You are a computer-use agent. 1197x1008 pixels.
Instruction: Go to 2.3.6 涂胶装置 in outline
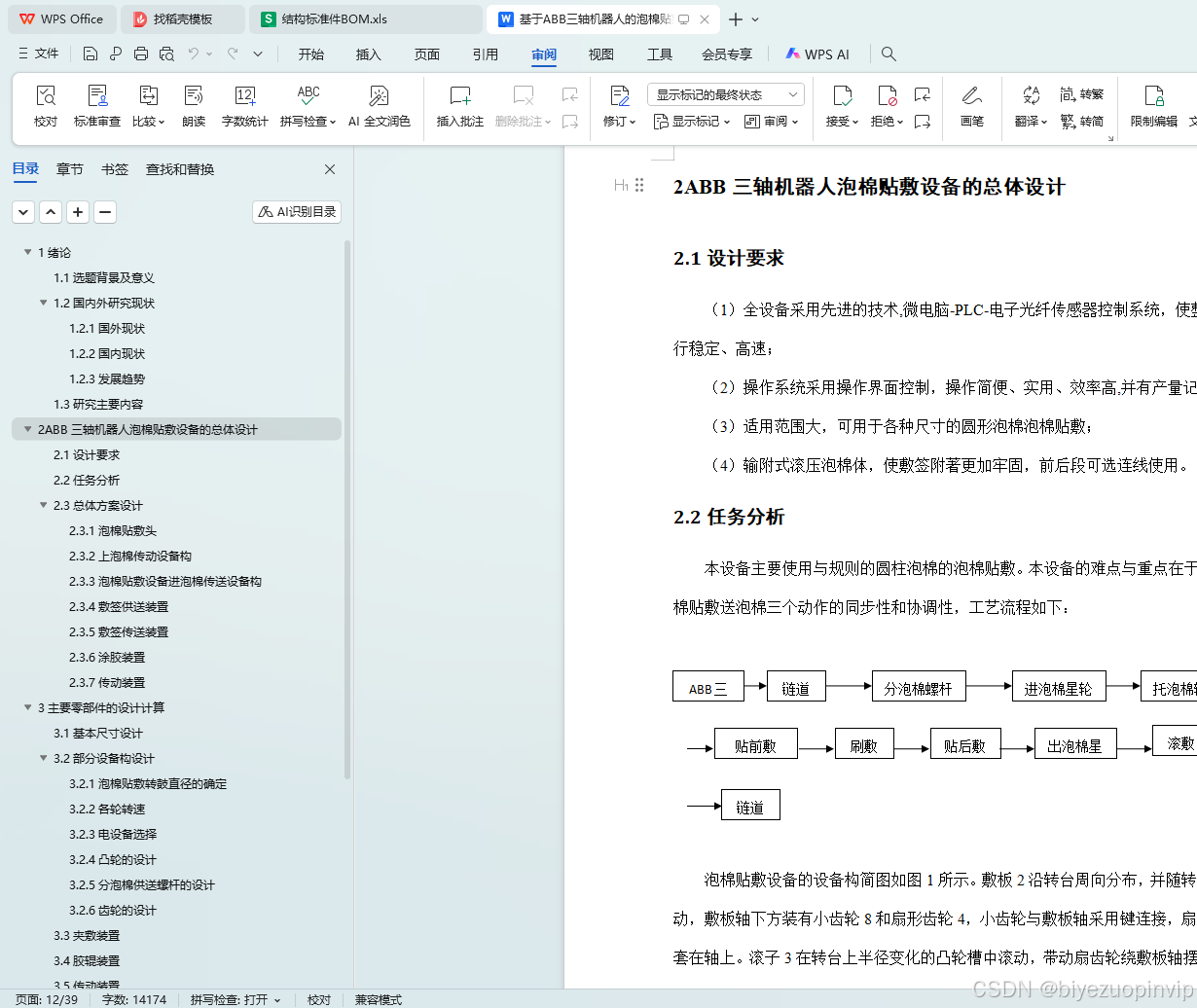click(x=107, y=658)
